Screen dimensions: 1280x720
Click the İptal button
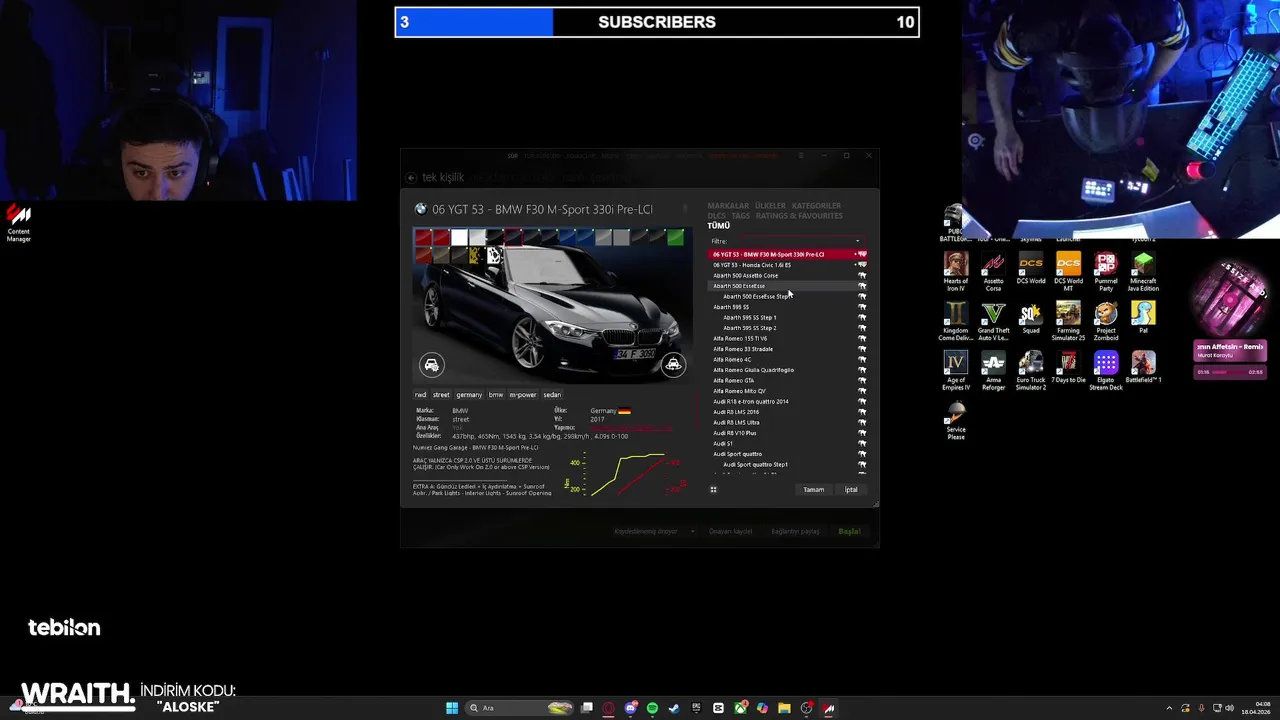[851, 490]
